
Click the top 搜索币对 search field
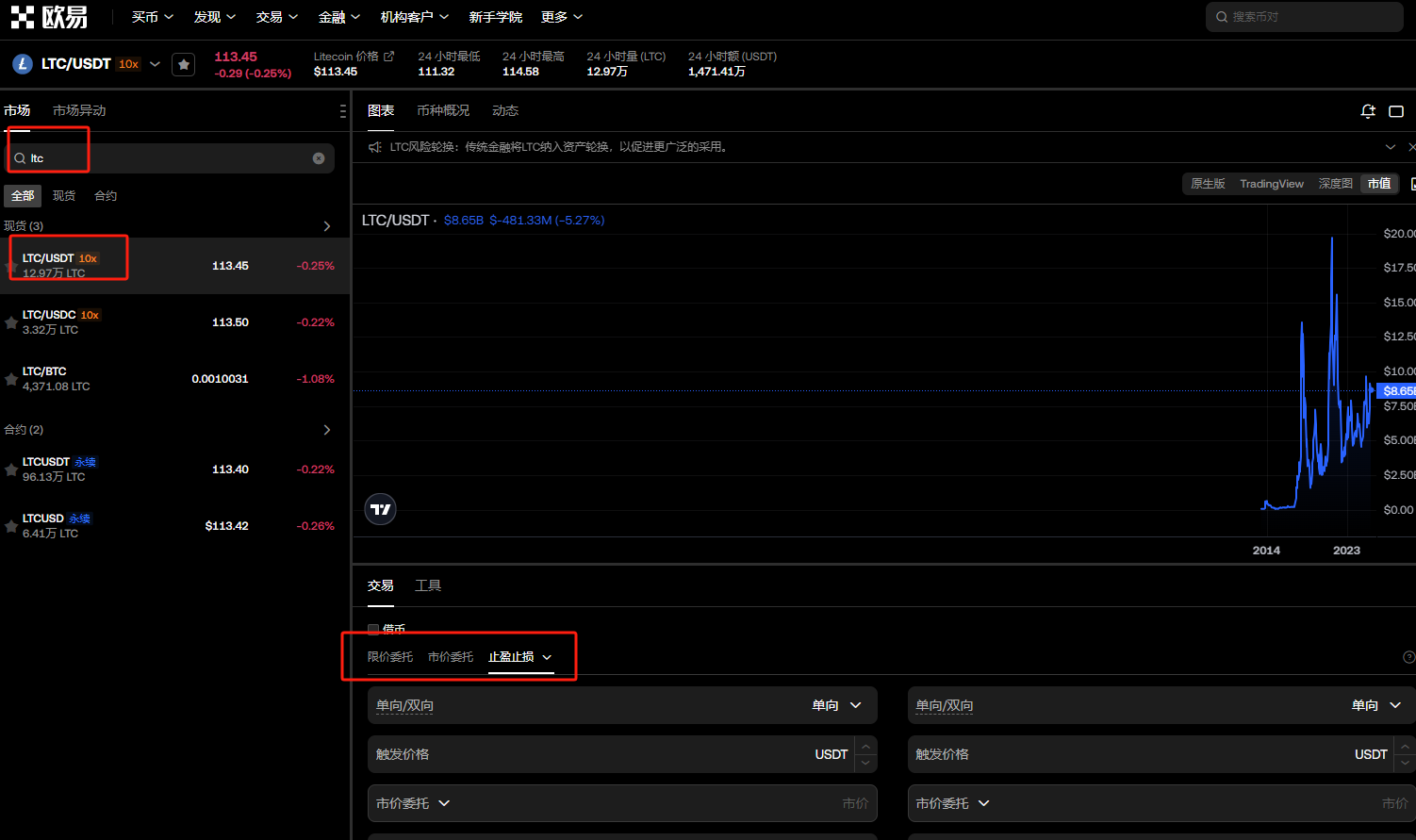pos(1305,17)
